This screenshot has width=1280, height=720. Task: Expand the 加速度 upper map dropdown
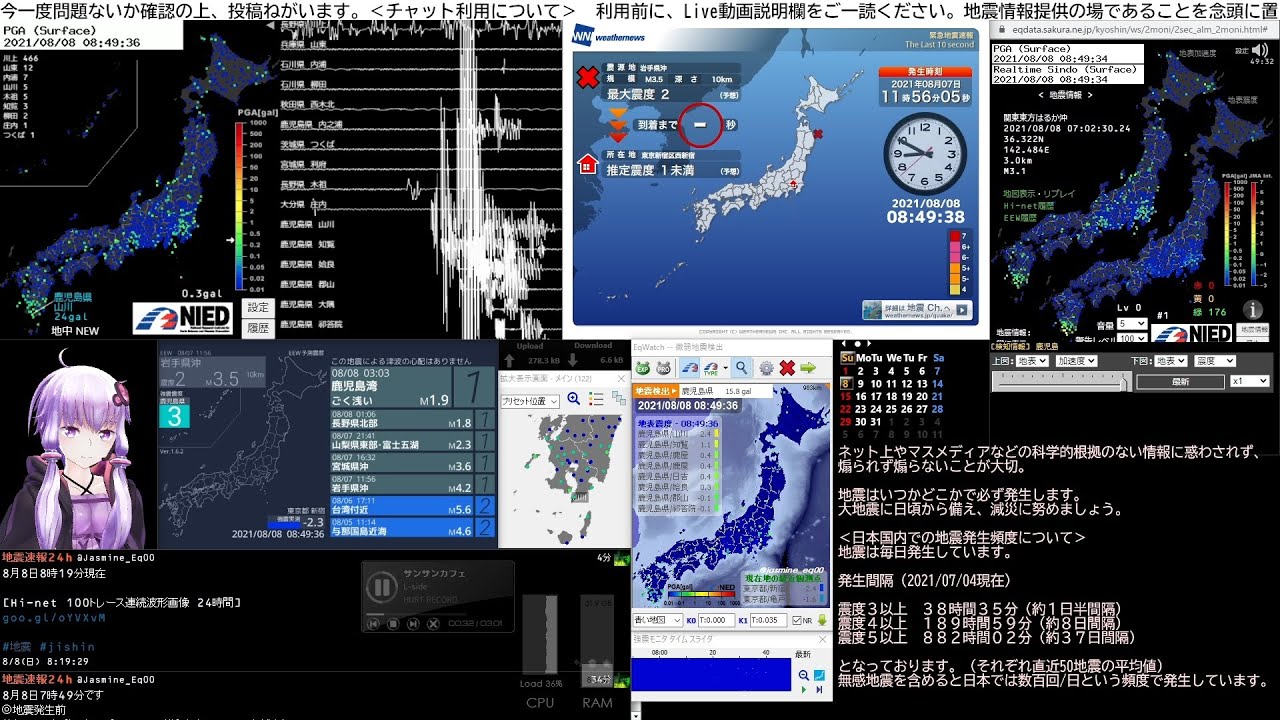(x=1076, y=361)
